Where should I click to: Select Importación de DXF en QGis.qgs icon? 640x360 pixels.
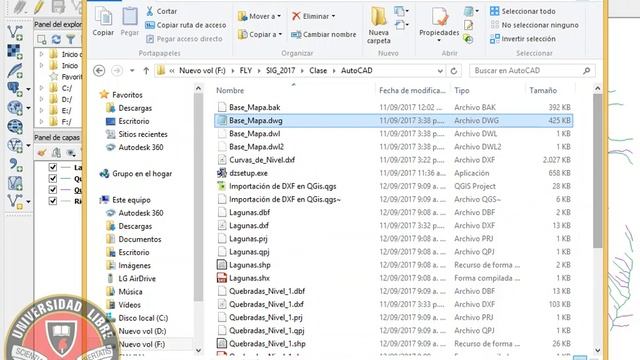[x=222, y=186]
